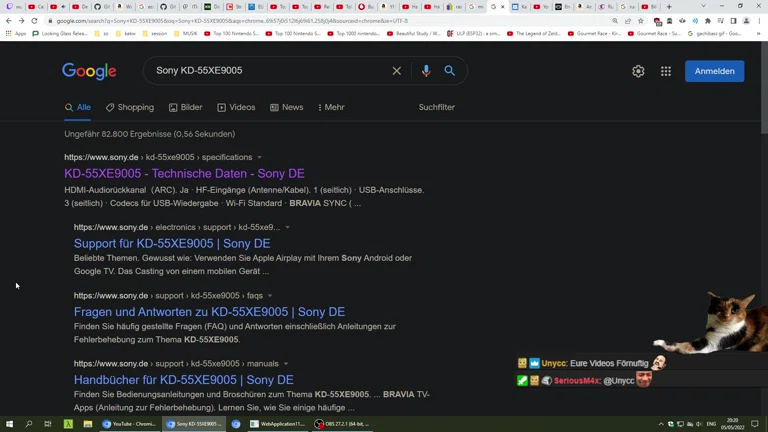Screen dimensions: 768x432
Task: Click the Anmelden sign-in button
Action: pos(714,71)
